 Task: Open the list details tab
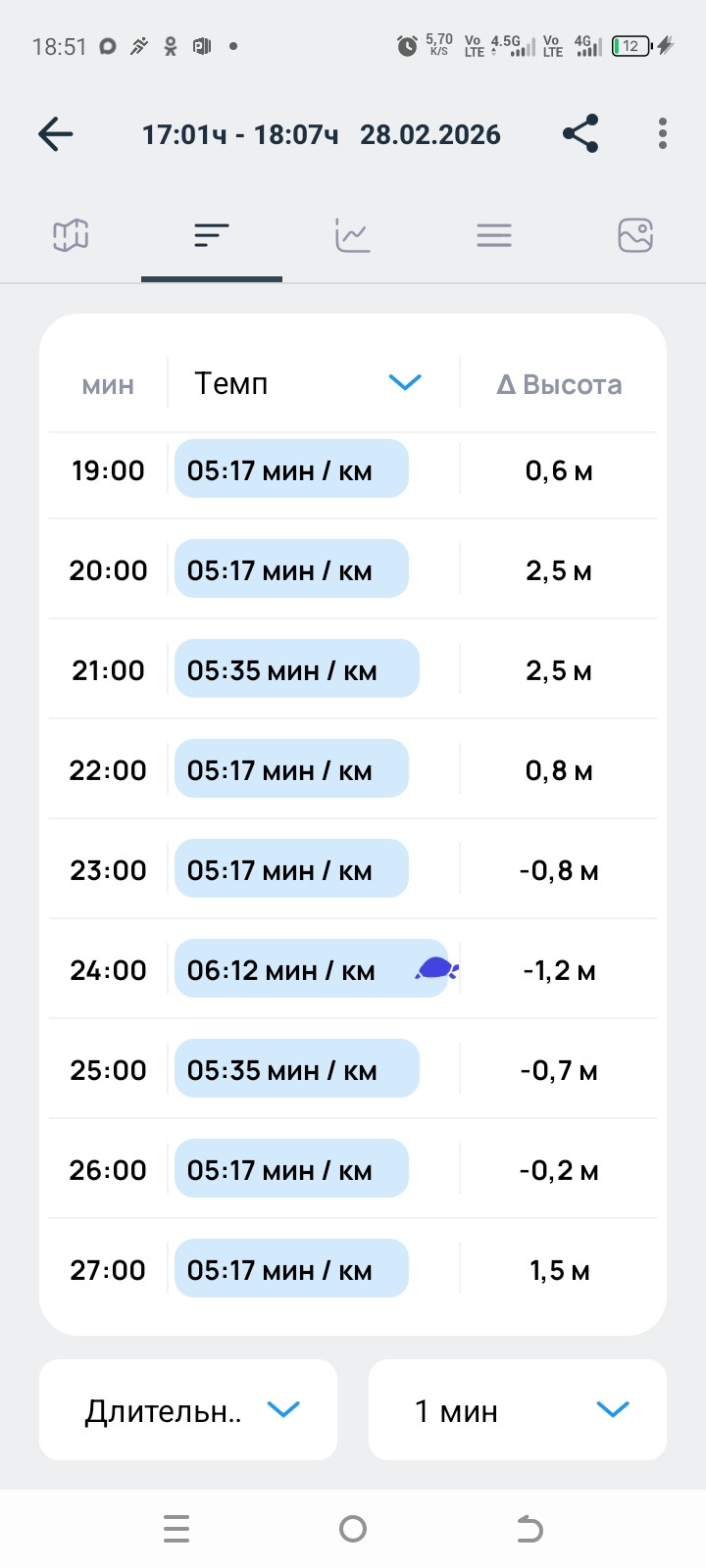click(x=494, y=235)
